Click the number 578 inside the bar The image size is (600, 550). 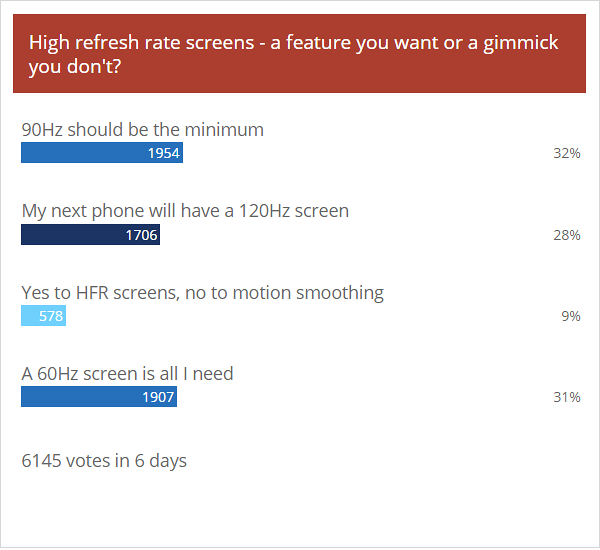(x=51, y=316)
